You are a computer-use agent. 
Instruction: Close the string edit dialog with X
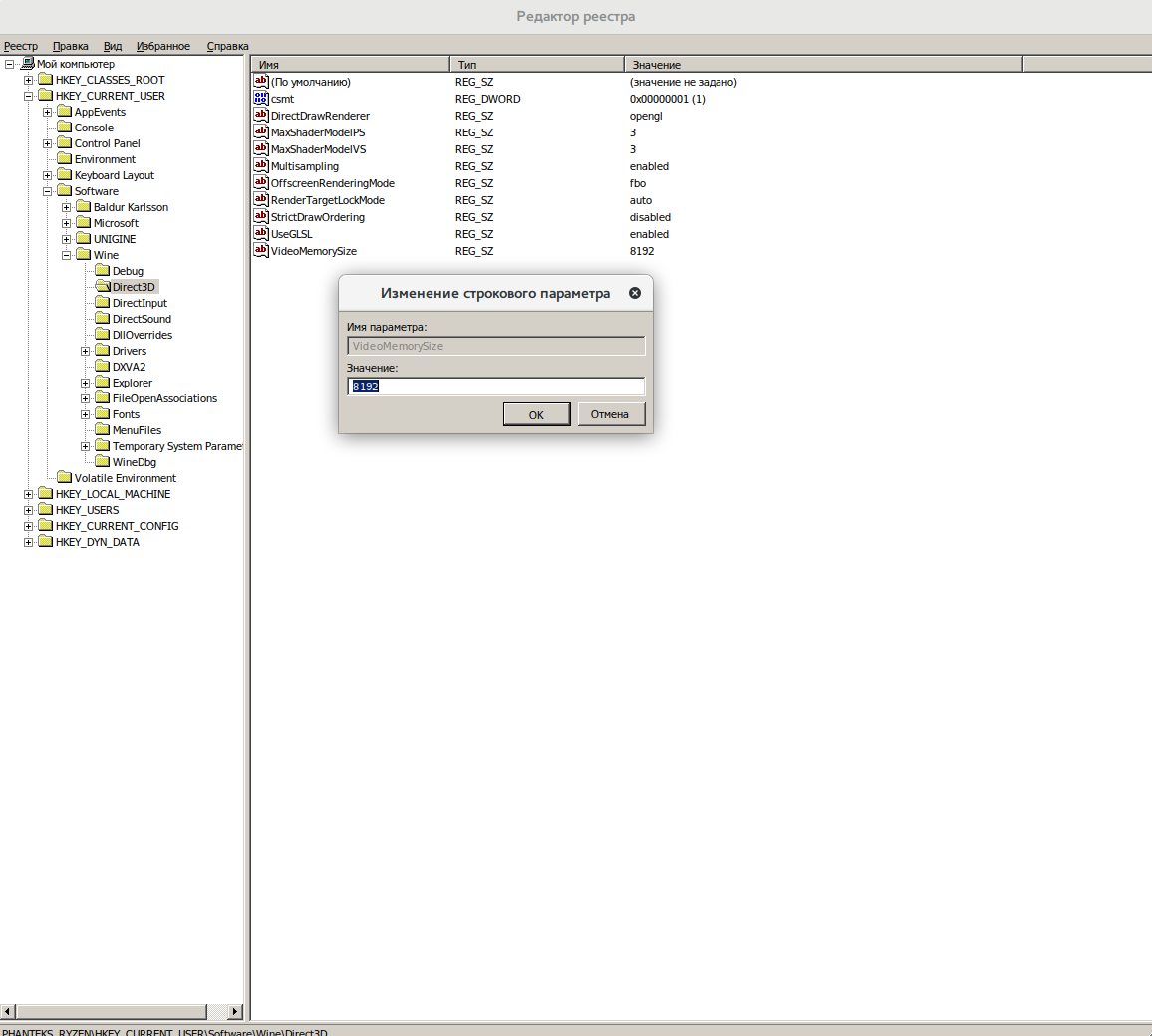tap(635, 293)
